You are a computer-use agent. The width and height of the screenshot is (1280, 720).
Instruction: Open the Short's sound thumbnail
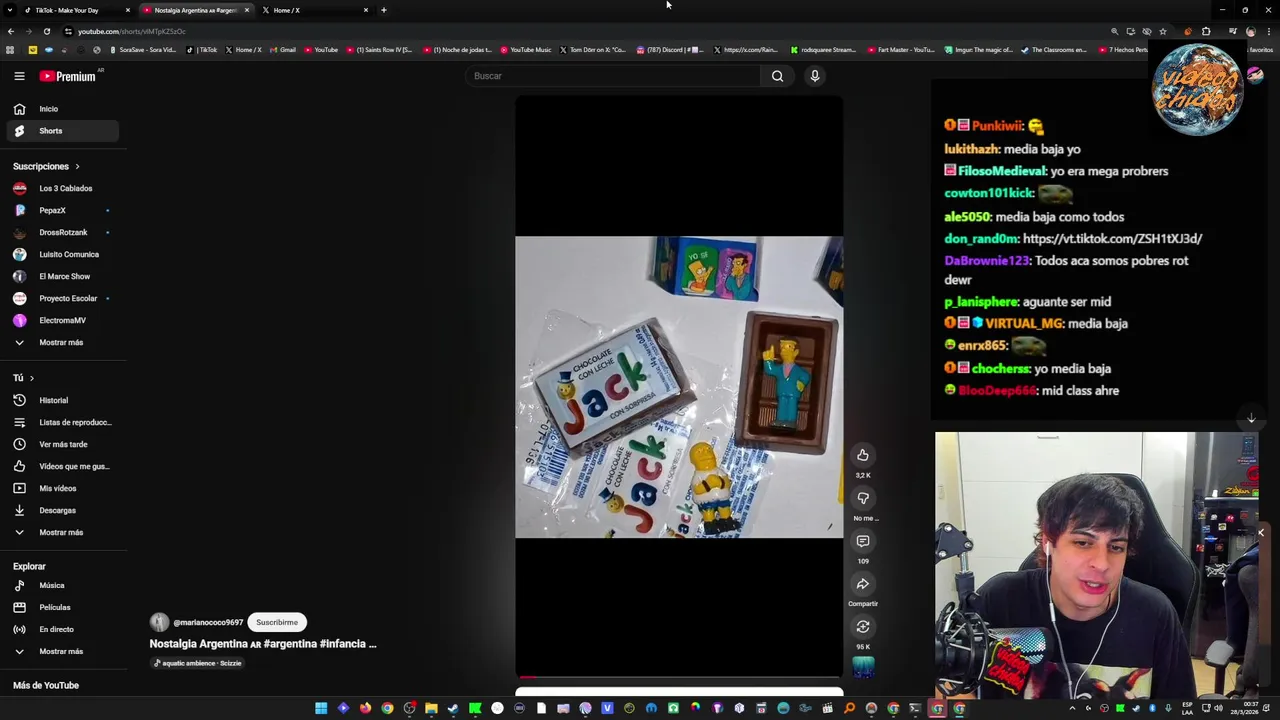click(x=863, y=666)
